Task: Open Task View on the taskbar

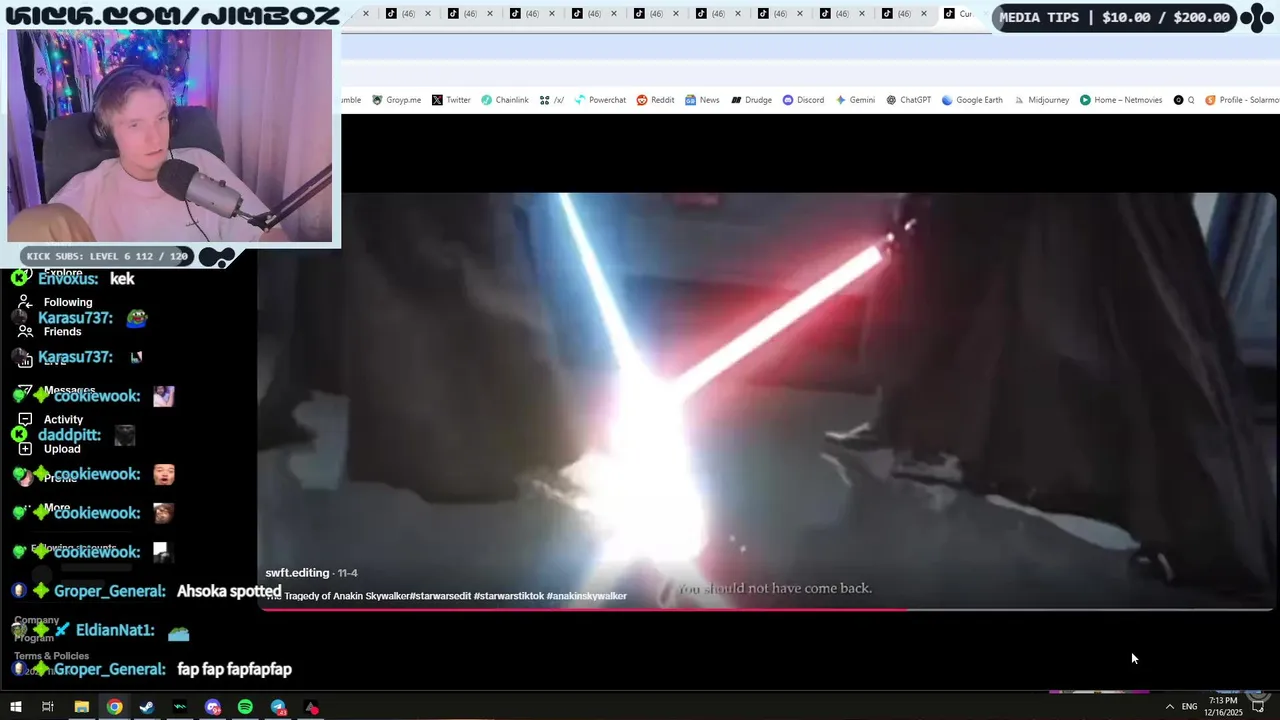Action: (47, 707)
